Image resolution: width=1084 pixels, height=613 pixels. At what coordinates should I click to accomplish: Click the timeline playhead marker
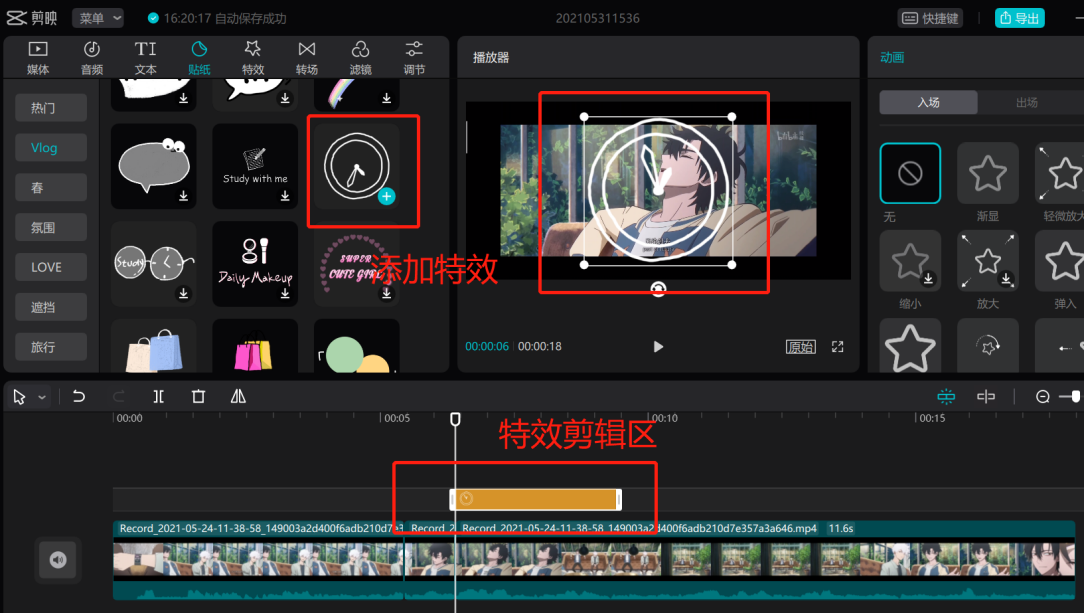click(x=455, y=419)
